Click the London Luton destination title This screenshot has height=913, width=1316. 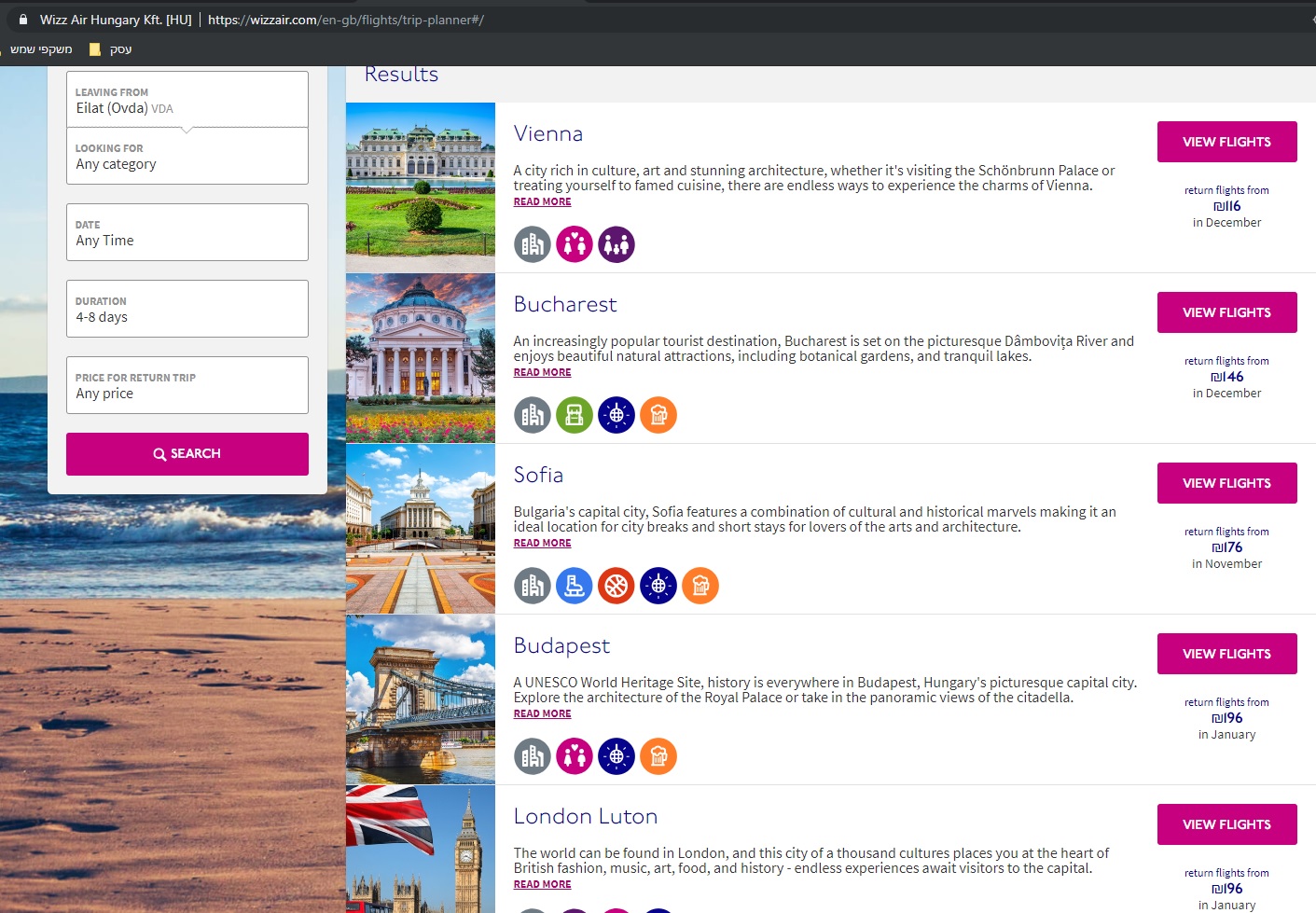tap(586, 816)
